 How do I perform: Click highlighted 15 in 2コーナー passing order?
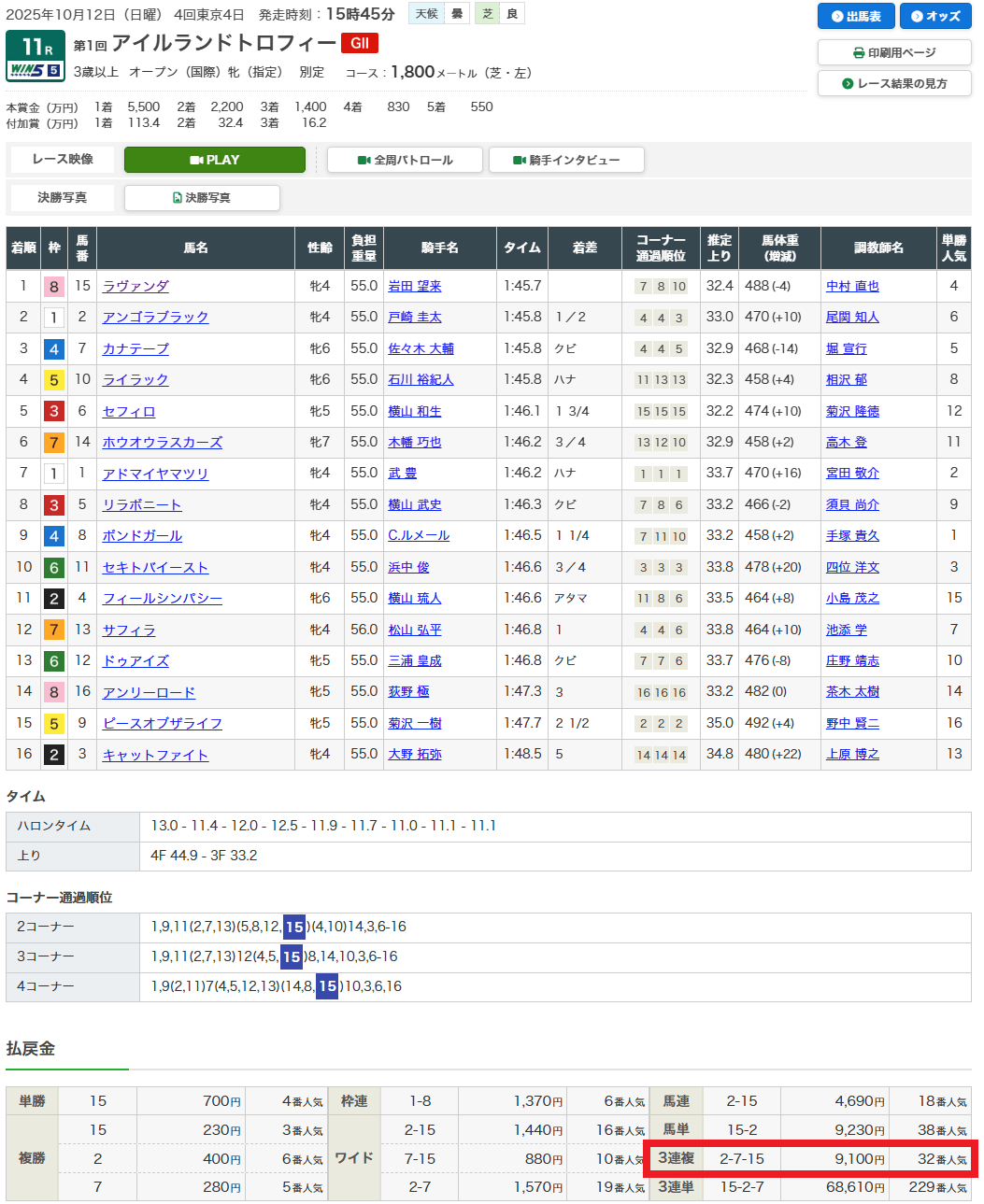pos(294,927)
